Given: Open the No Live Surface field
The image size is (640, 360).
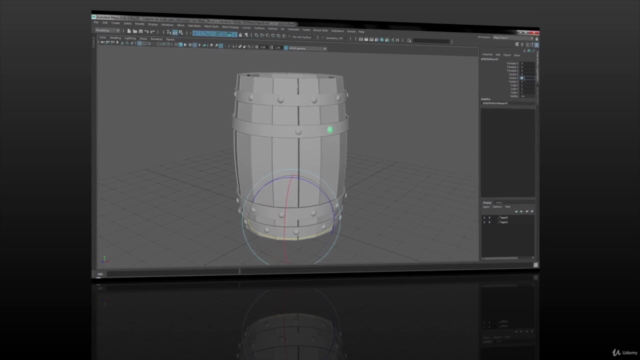Looking at the screenshot, I should click(x=302, y=37).
